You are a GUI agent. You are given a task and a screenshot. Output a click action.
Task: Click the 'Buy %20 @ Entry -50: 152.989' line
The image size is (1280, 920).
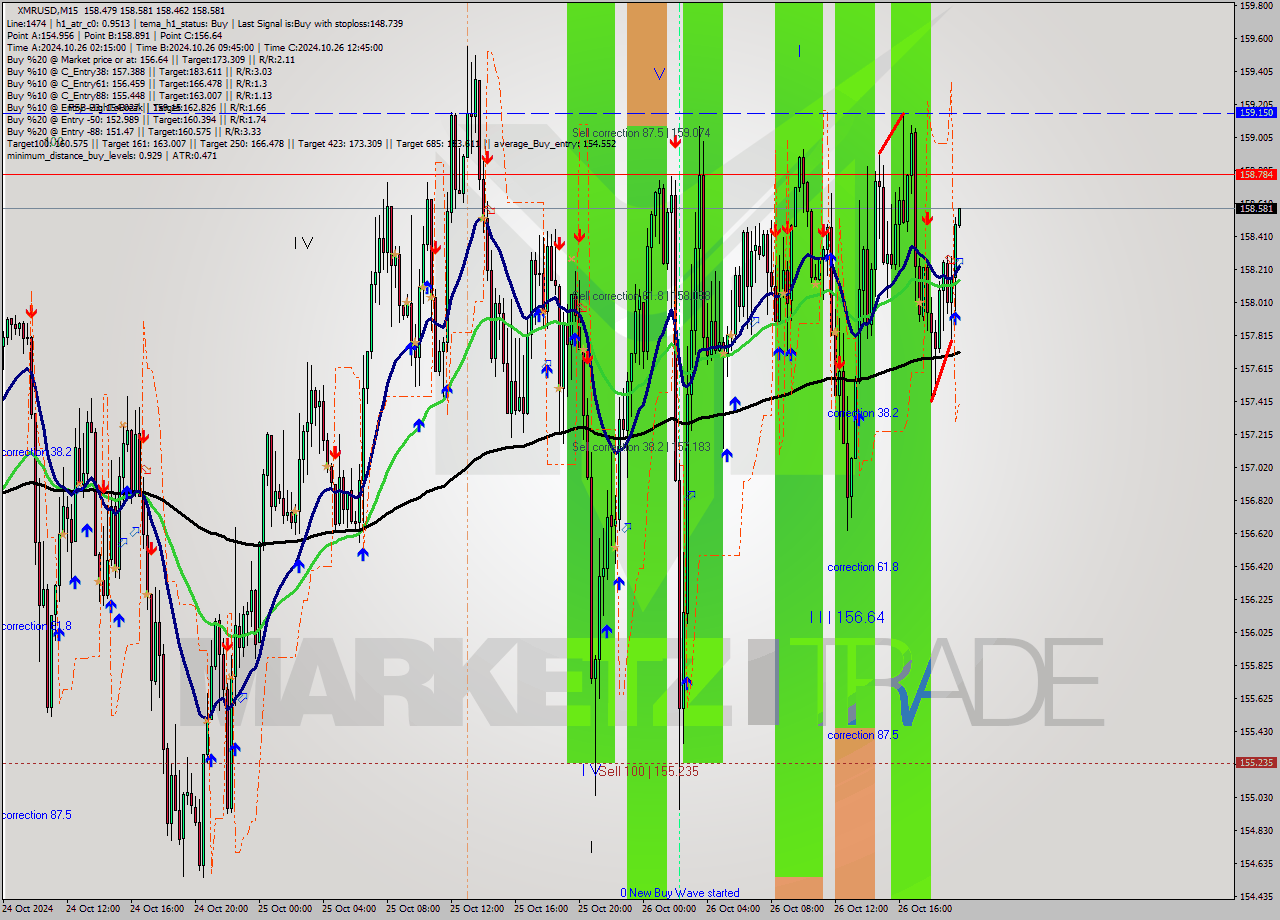pyautogui.click(x=72, y=119)
